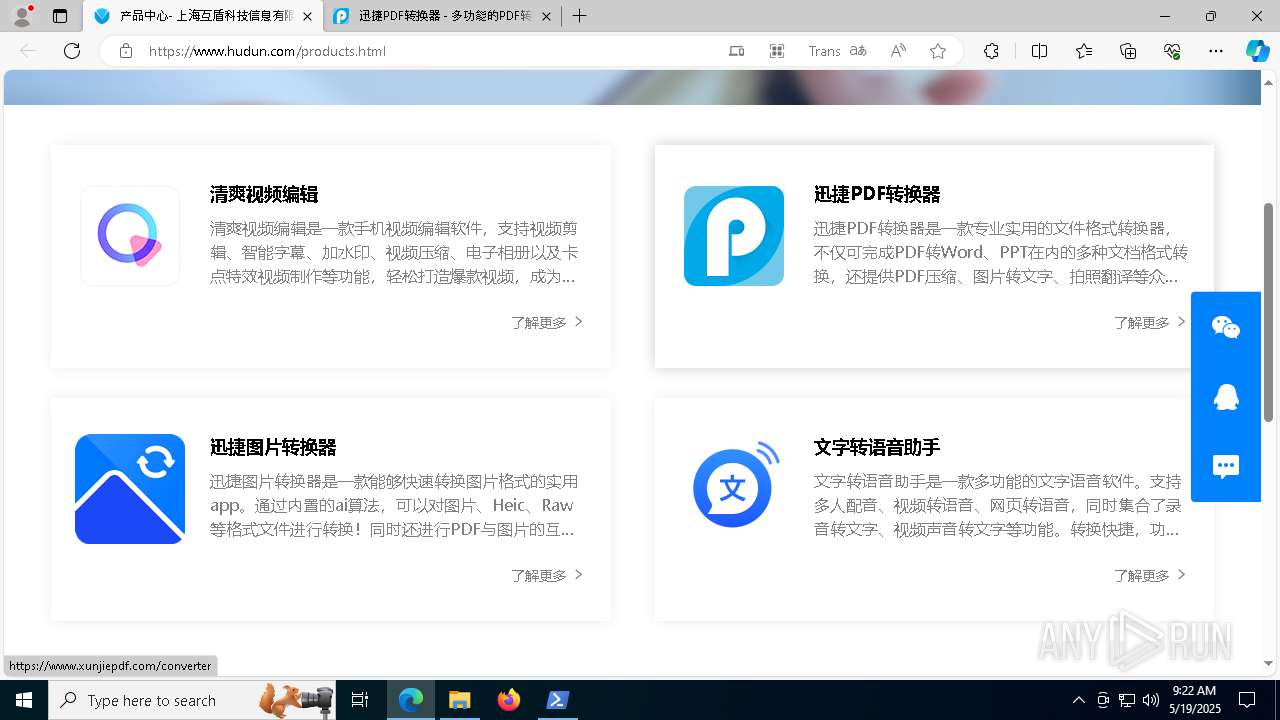Viewport: 1280px width, 720px height.
Task: Switch to 产品中心 tab
Action: pyautogui.click(x=203, y=17)
